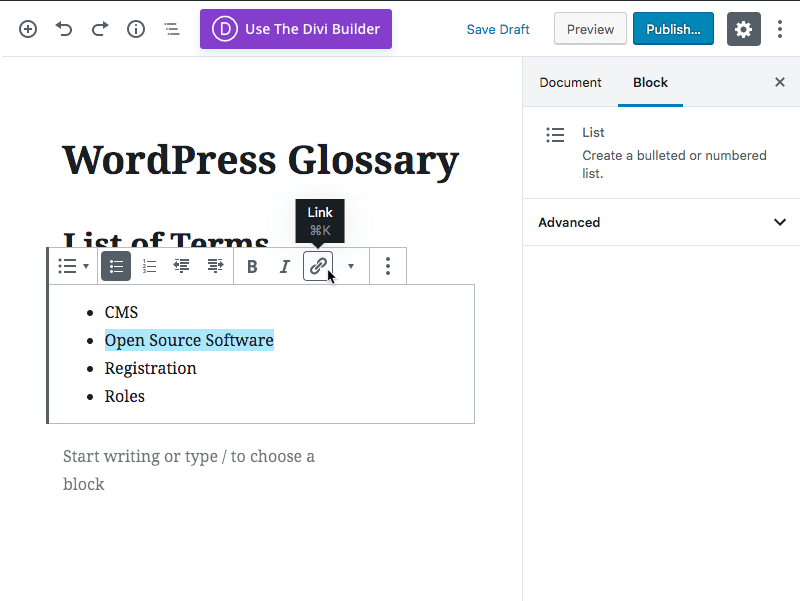
Task: Convert to ordered numbered list
Action: click(x=149, y=266)
